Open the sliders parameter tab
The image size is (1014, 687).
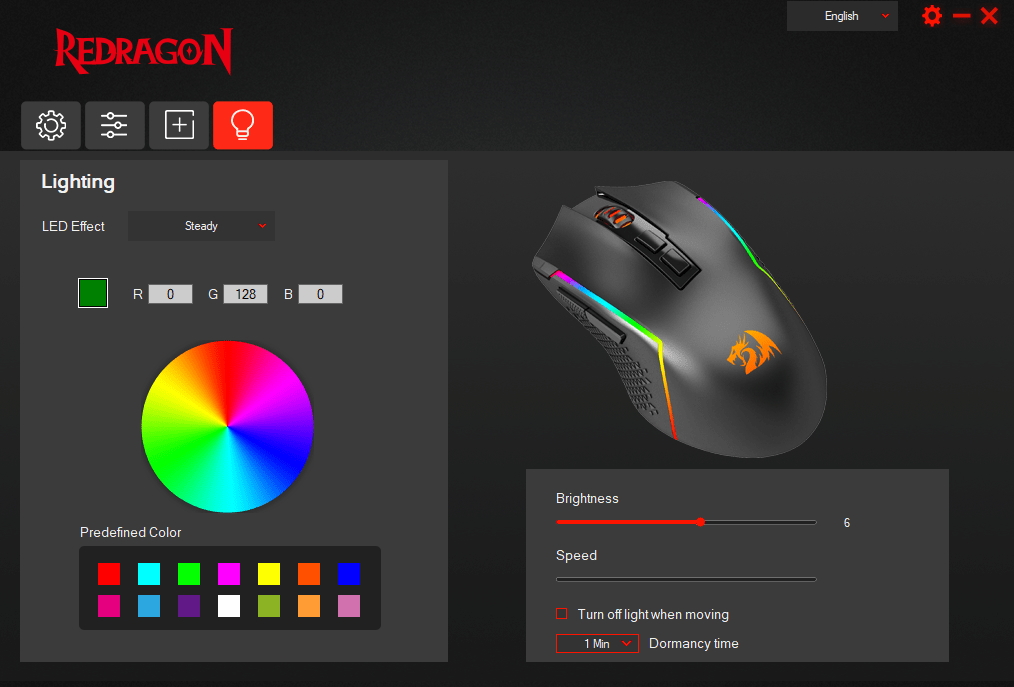[114, 125]
